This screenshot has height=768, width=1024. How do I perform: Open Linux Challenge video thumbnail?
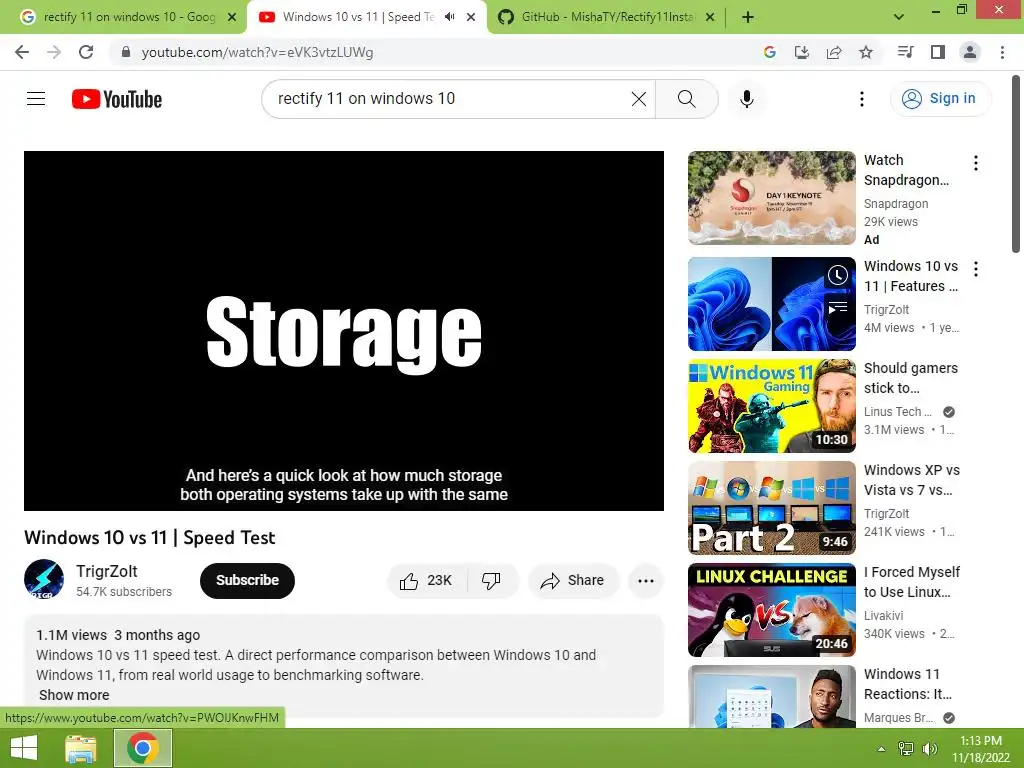pyautogui.click(x=771, y=610)
